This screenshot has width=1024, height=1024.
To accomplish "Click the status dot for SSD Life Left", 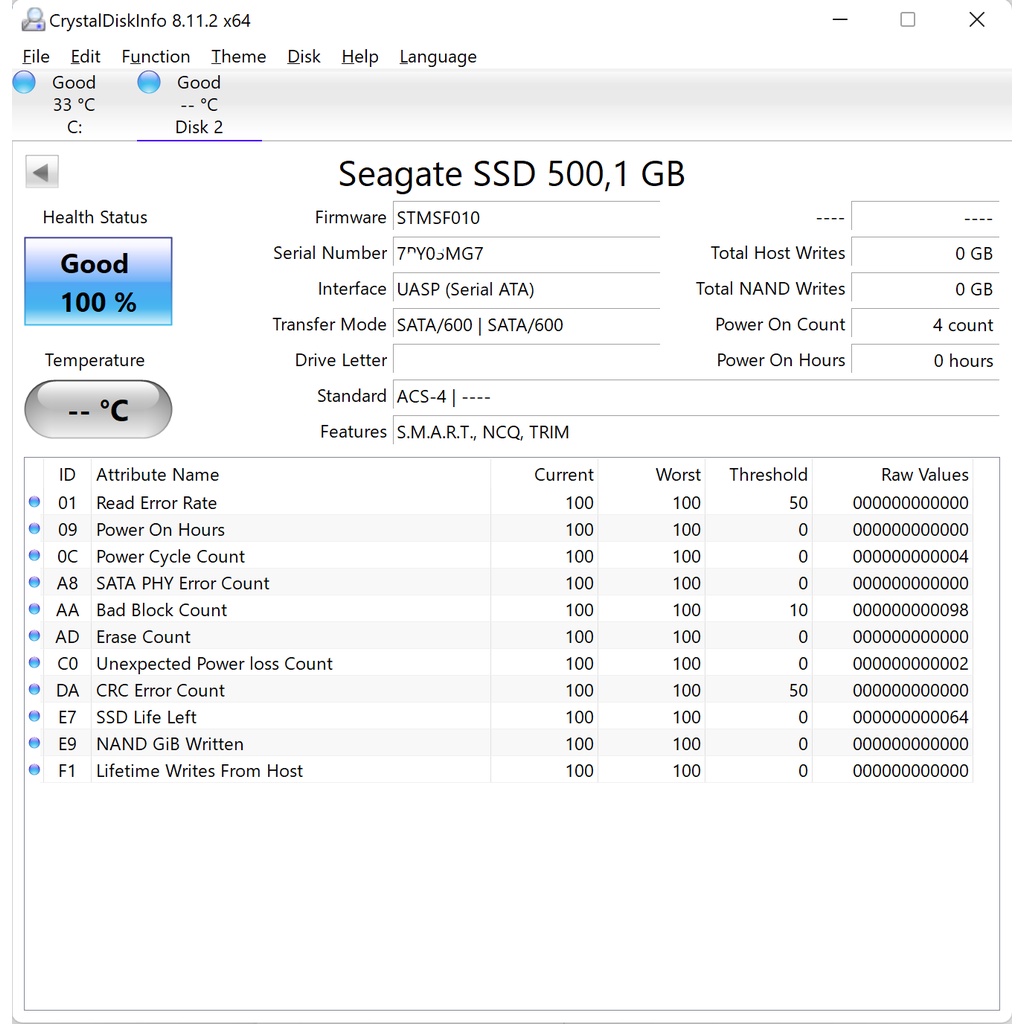I will (35, 716).
